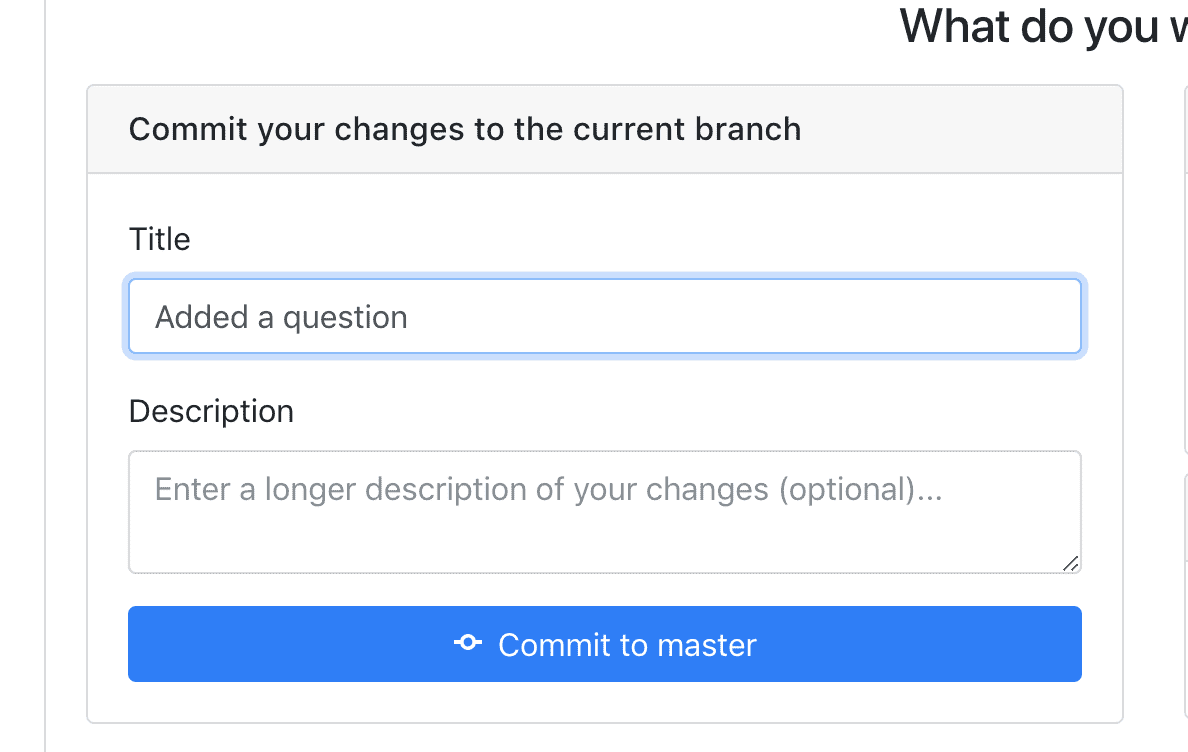Click the commit node icon on the blue button

pos(467,643)
